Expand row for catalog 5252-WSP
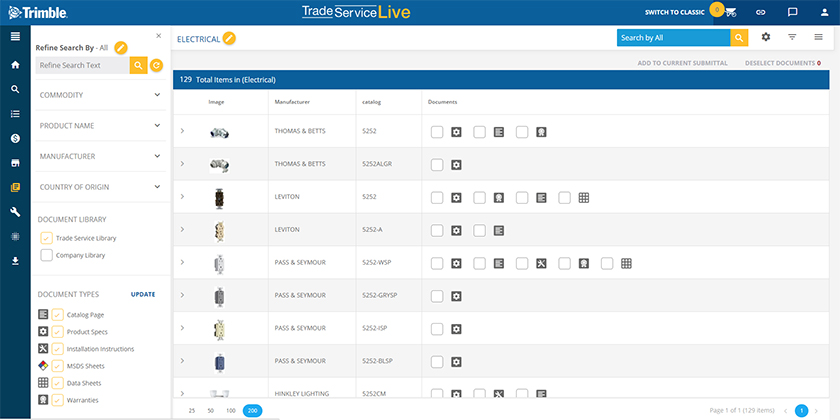The image size is (840, 420). (x=182, y=262)
